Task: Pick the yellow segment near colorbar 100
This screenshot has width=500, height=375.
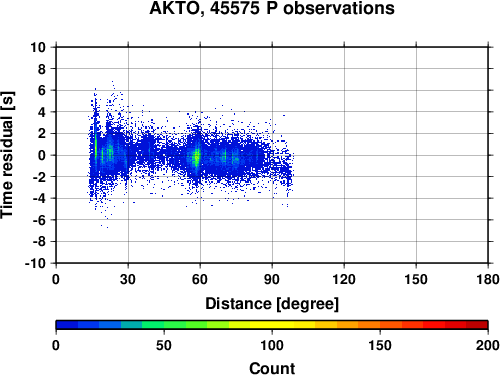Action: [272, 325]
